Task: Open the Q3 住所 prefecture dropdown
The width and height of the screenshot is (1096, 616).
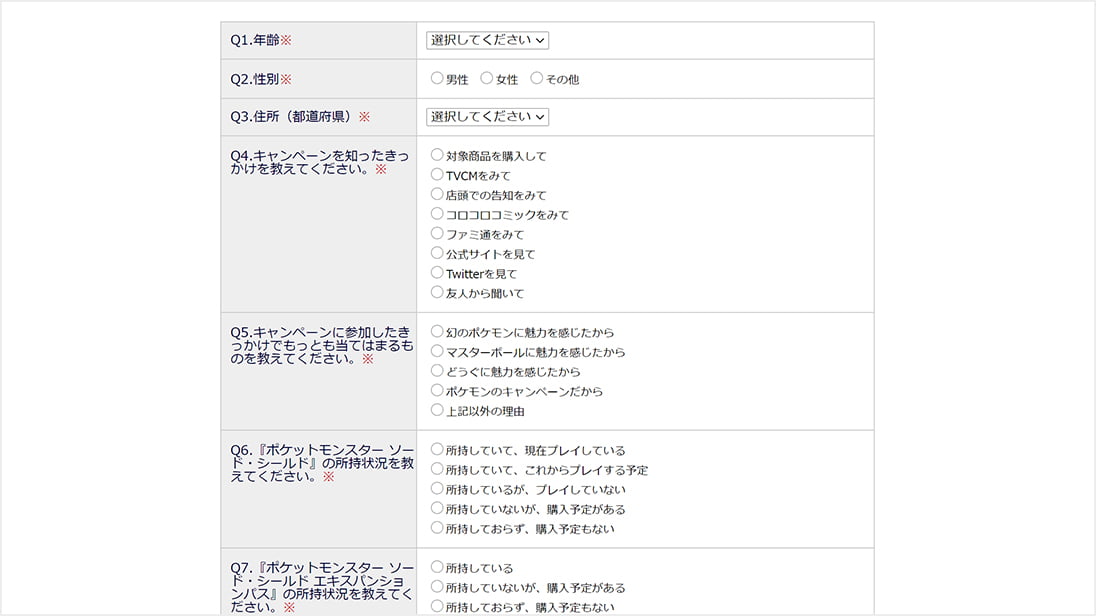Action: [x=487, y=117]
